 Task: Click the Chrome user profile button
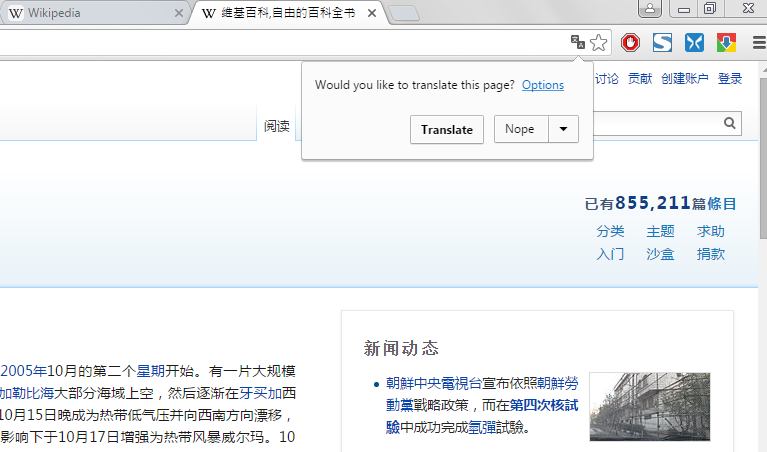tap(650, 8)
